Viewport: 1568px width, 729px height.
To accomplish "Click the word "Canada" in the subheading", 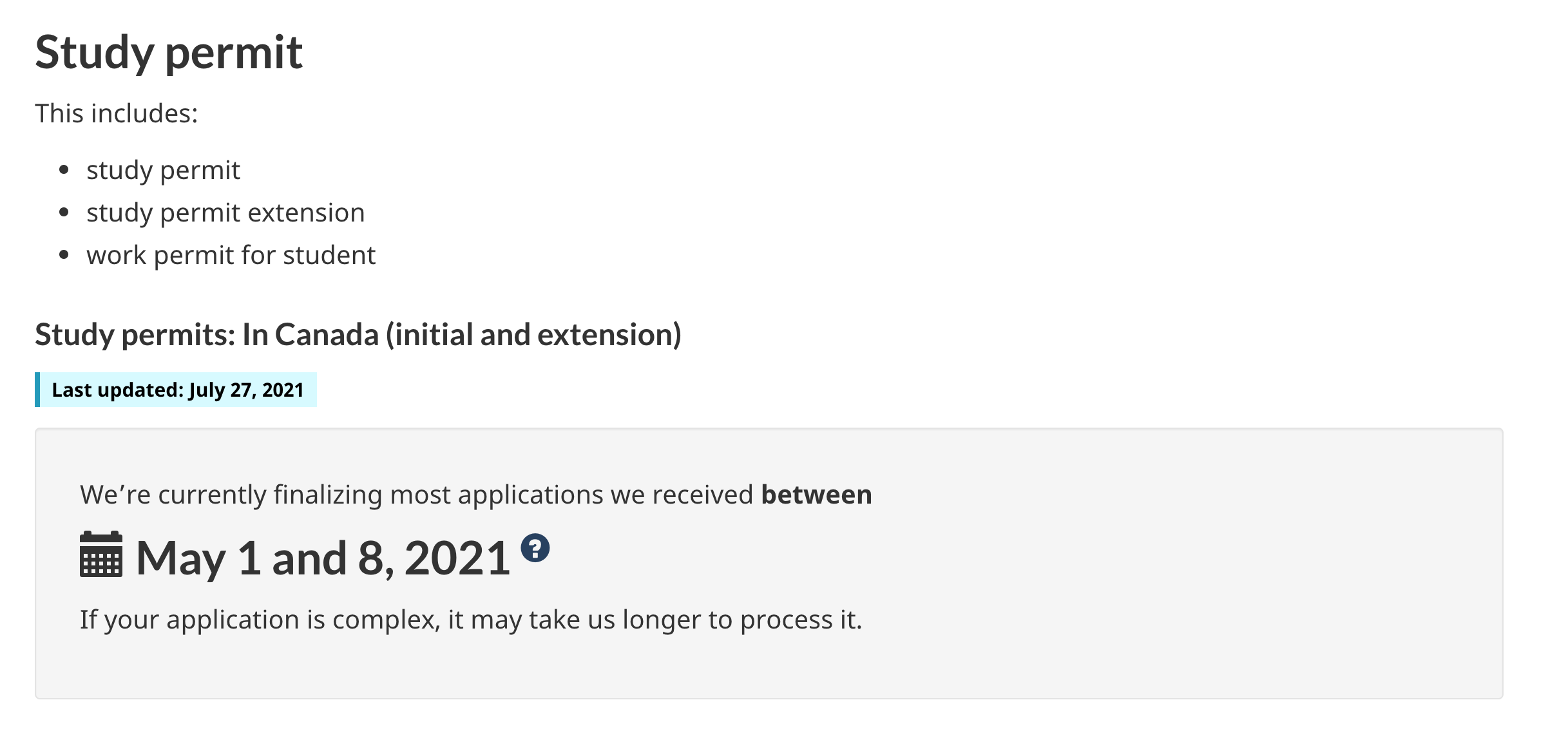I will (x=327, y=335).
